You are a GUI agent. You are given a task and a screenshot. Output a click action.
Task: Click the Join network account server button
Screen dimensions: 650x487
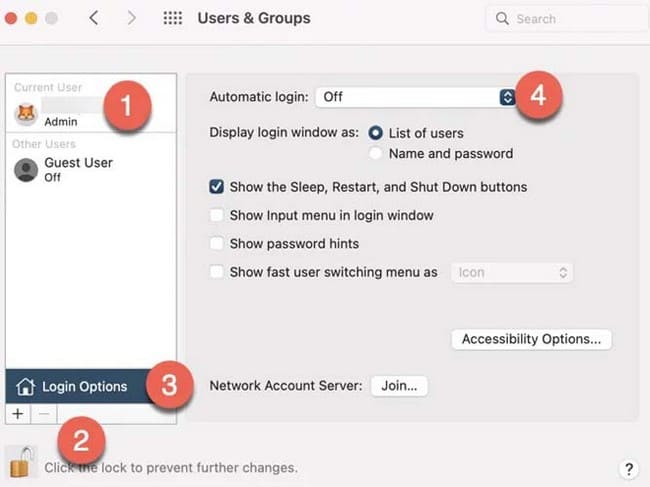click(x=399, y=386)
